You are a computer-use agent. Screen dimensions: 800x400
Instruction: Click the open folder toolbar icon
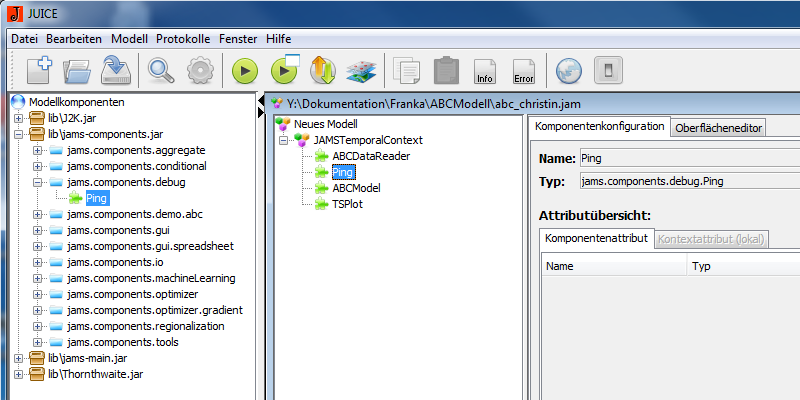[78, 70]
